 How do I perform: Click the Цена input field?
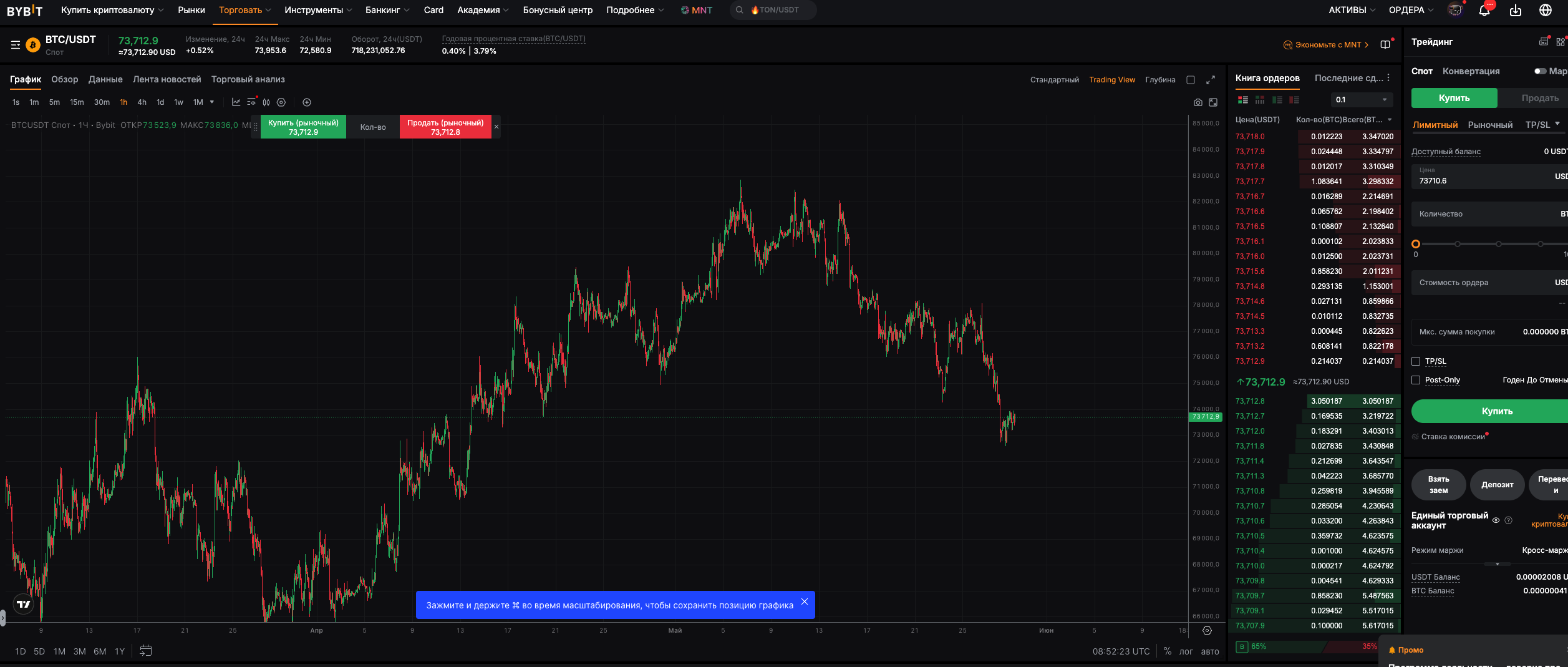click(x=1489, y=177)
